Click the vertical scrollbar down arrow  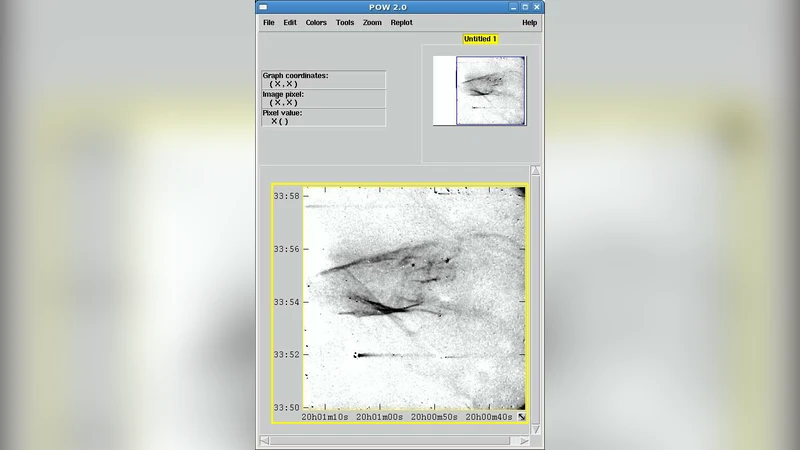536,429
